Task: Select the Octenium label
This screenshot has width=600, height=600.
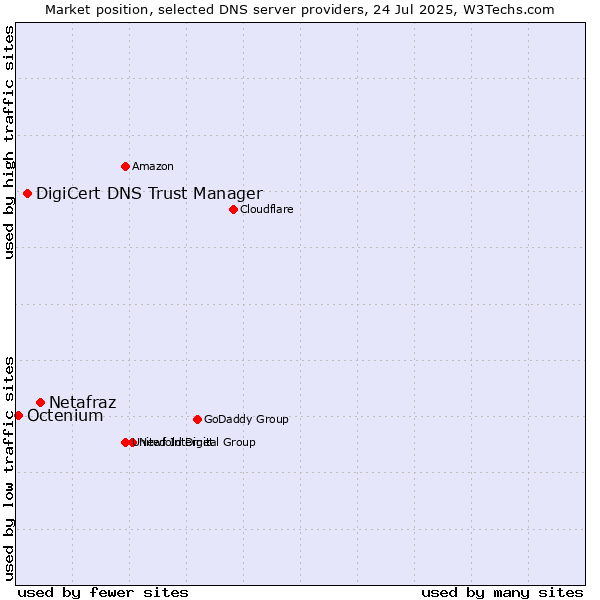Action: click(x=65, y=416)
